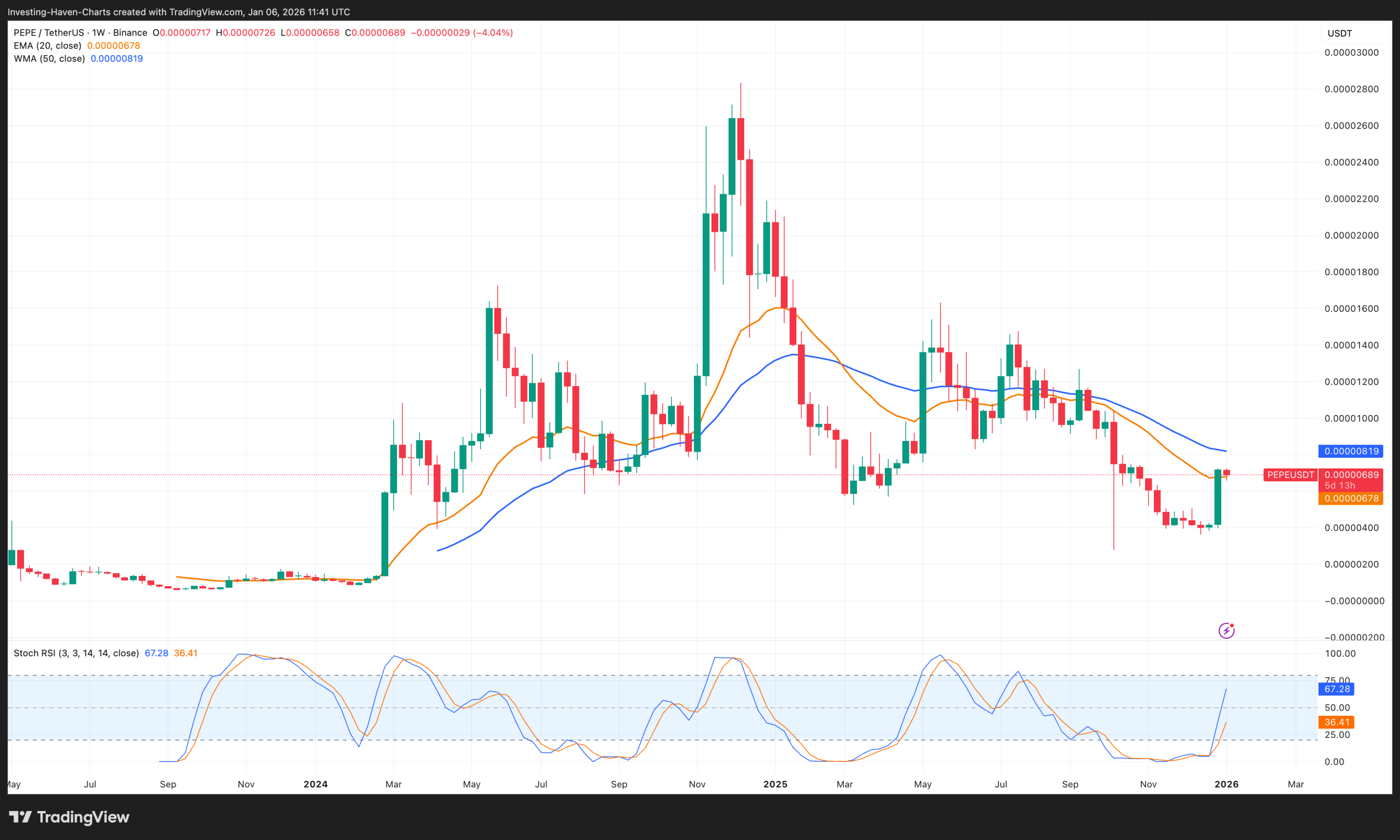Screen dimensions: 1400x840
Task: Click the TradingView logo at bottom left
Action: (69, 817)
